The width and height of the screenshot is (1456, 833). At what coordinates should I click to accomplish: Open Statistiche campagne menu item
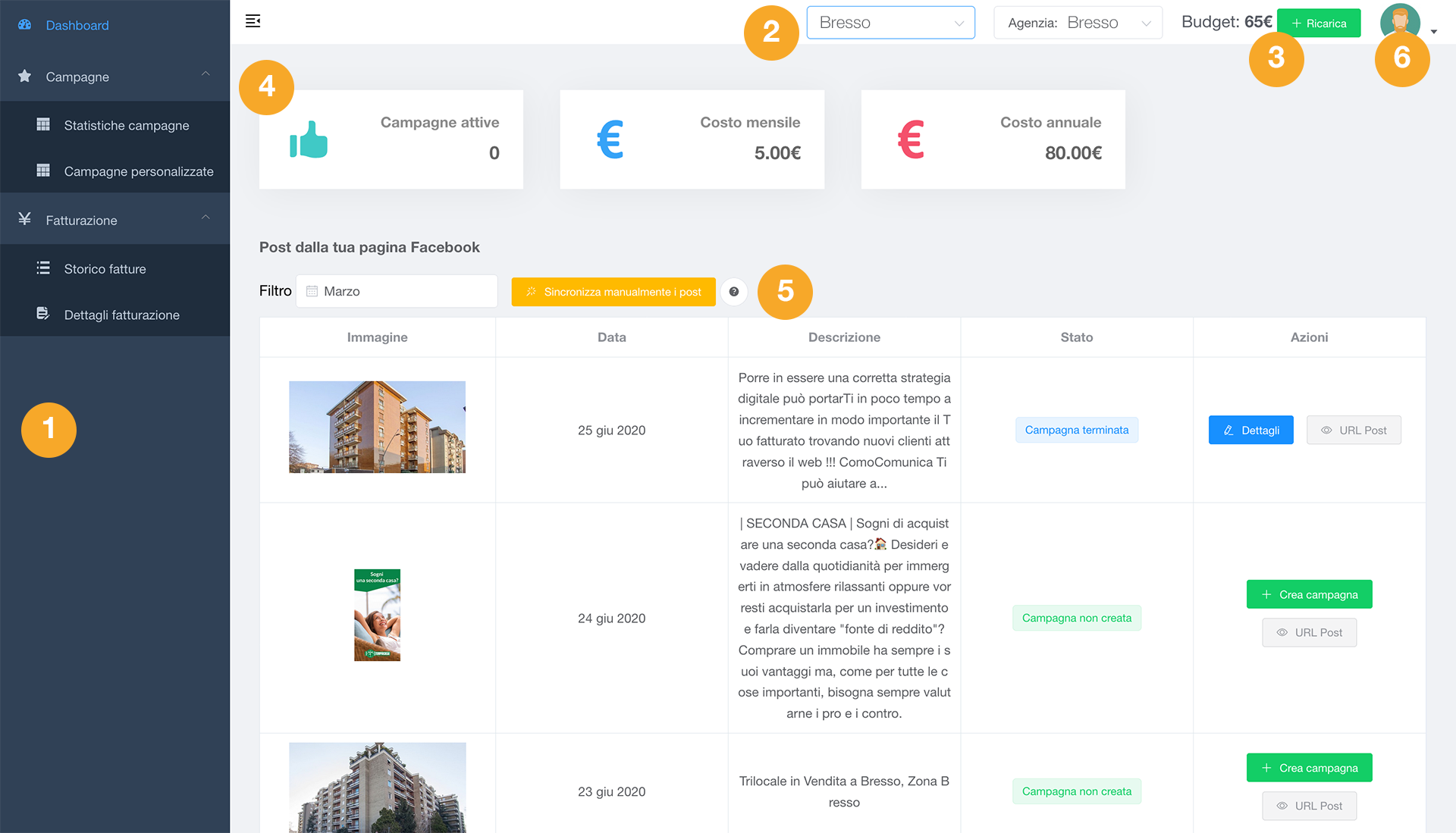[x=126, y=125]
